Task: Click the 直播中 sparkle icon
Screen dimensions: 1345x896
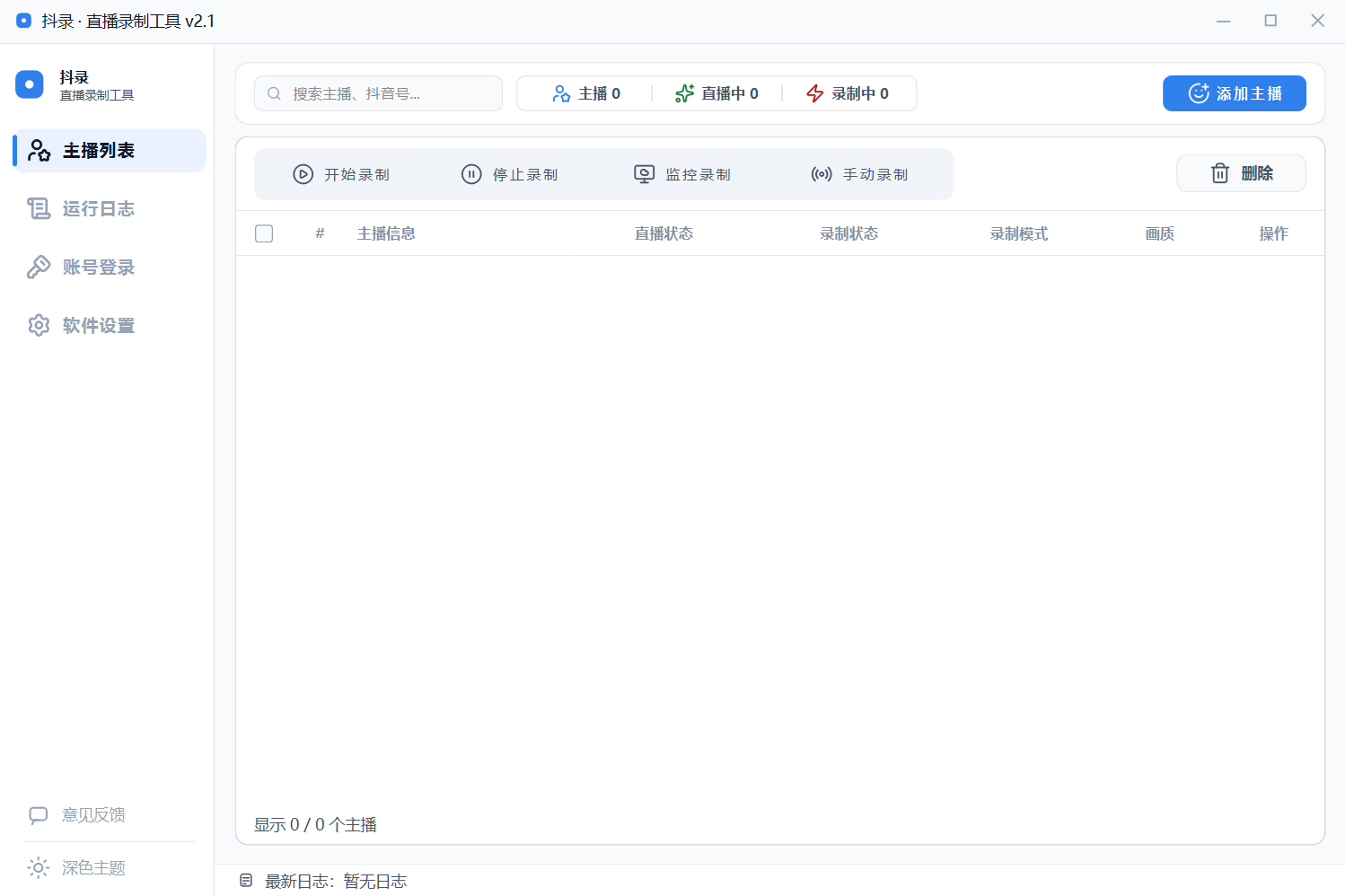Action: pyautogui.click(x=684, y=93)
